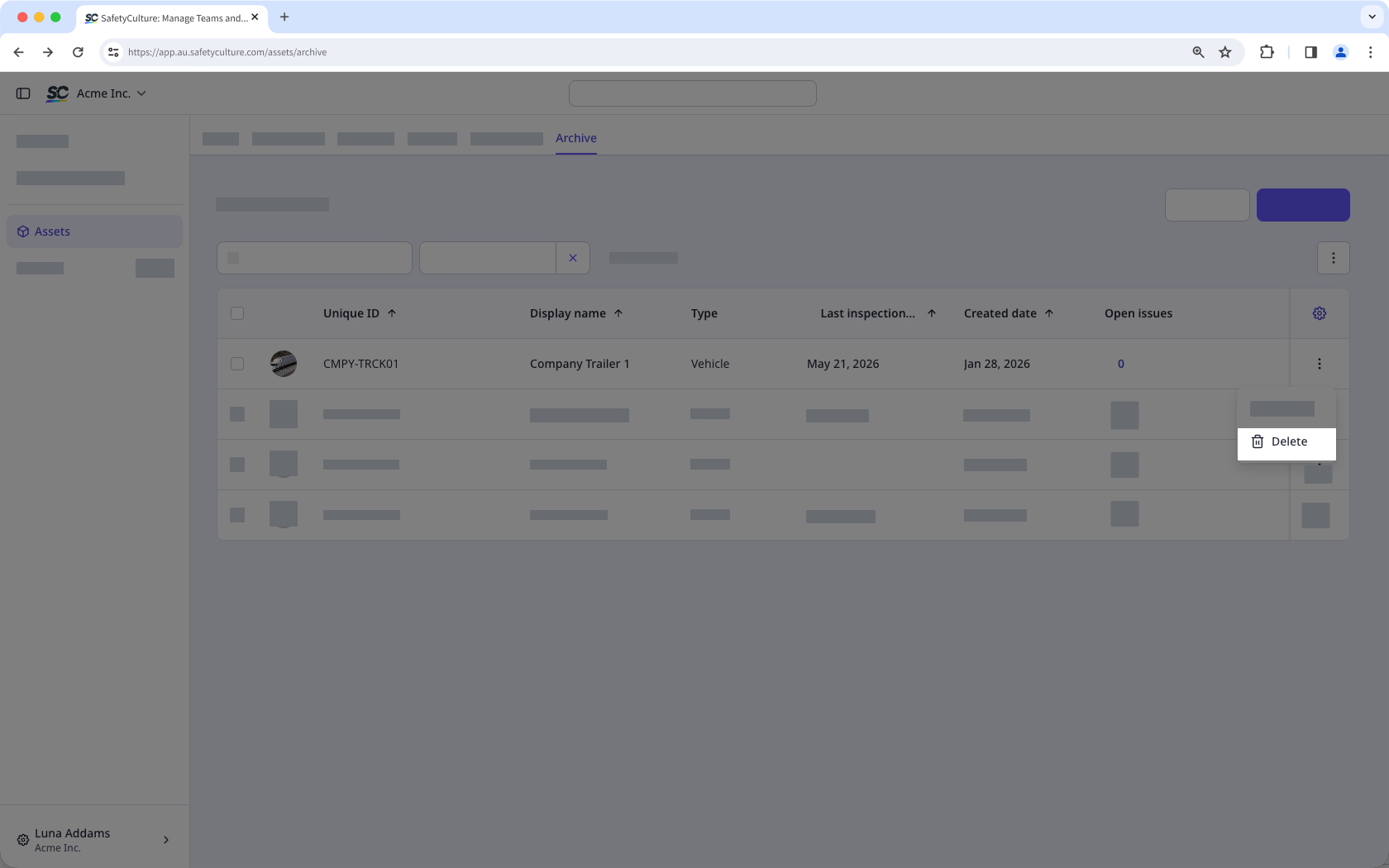Clear the filter with the X icon
Viewport: 1389px width, 868px height.
(x=573, y=258)
